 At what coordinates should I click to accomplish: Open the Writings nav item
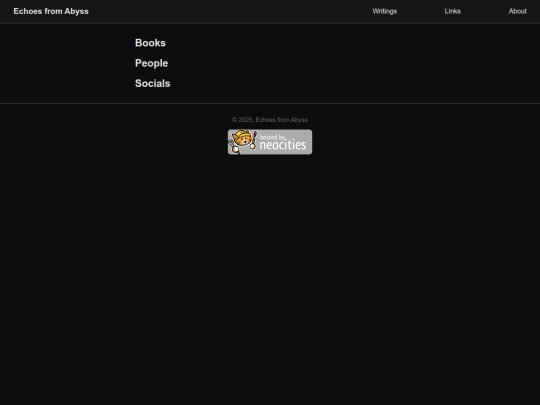point(384,11)
